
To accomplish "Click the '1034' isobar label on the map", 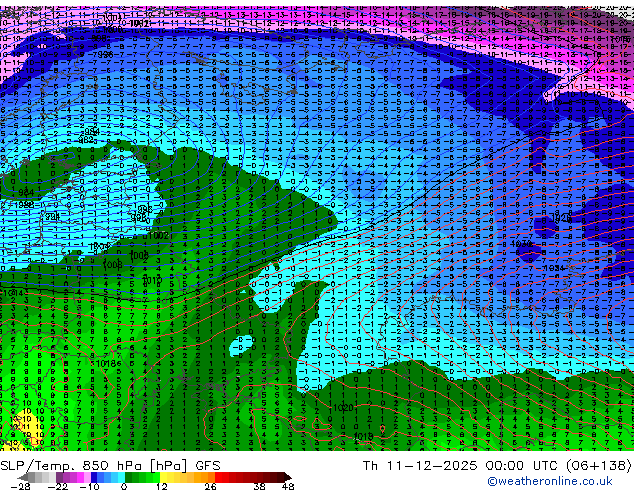I will pos(553,268).
